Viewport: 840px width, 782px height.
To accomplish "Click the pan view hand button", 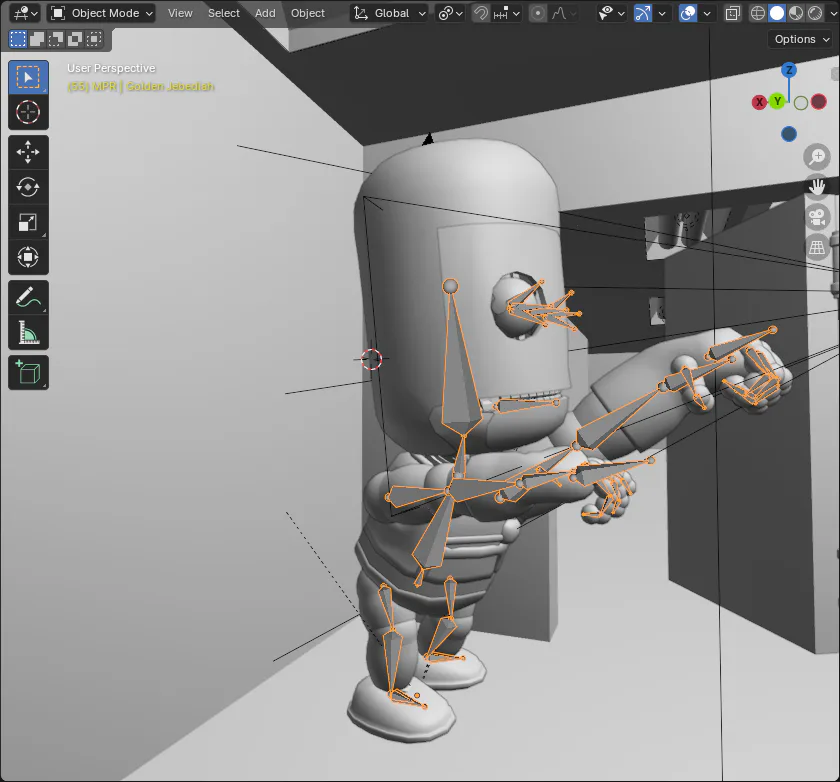I will tap(817, 187).
